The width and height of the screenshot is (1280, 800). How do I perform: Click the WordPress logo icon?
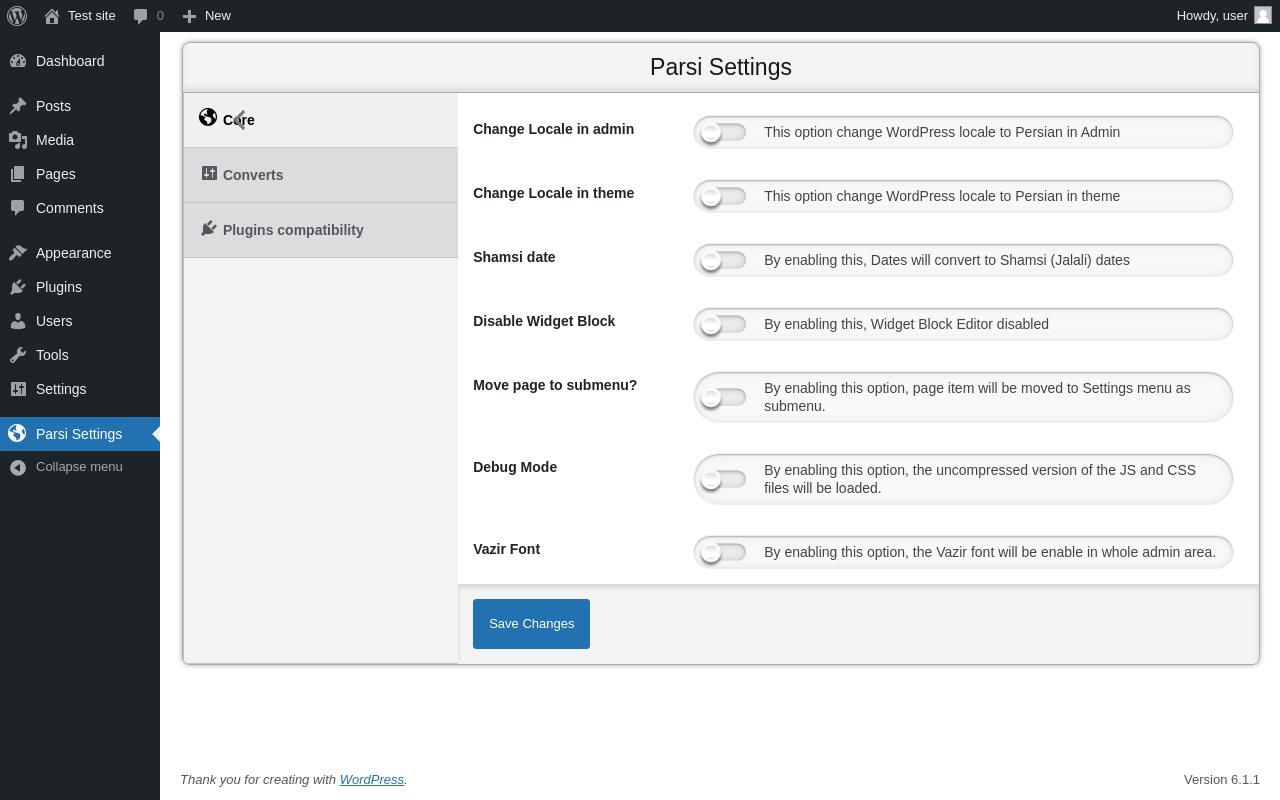pyautogui.click(x=17, y=16)
